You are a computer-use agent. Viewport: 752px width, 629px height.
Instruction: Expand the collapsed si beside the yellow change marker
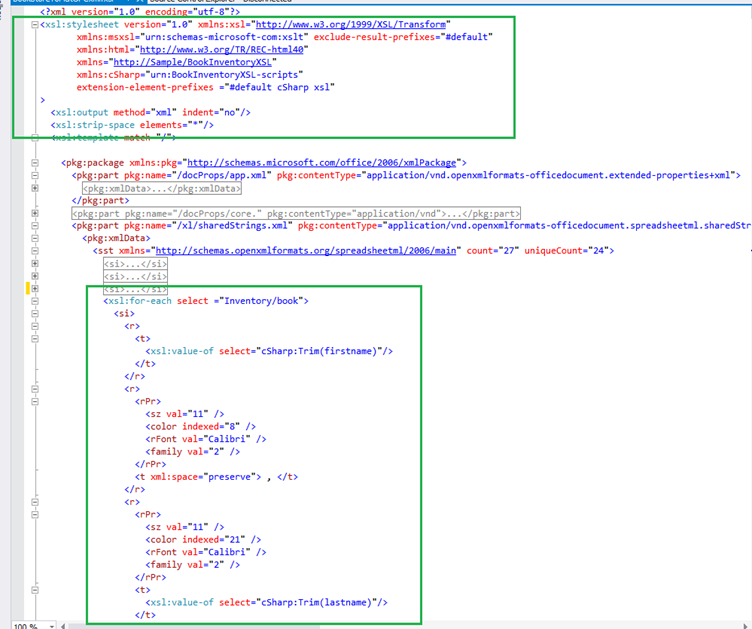[x=35, y=289]
